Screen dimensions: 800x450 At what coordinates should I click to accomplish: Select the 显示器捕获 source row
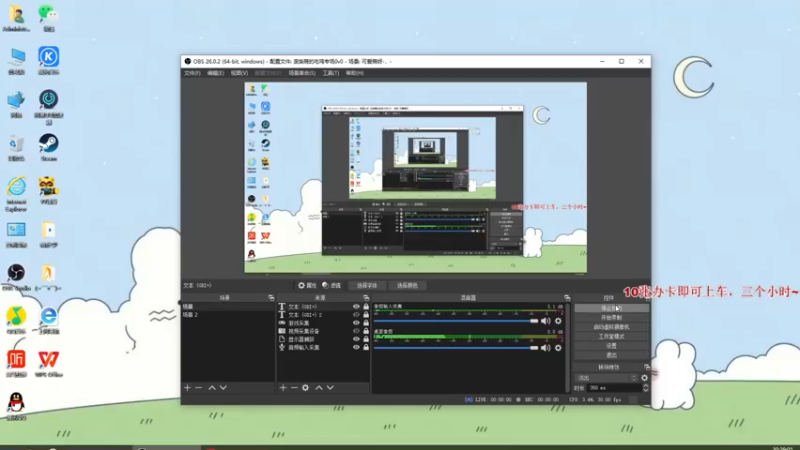(323, 339)
